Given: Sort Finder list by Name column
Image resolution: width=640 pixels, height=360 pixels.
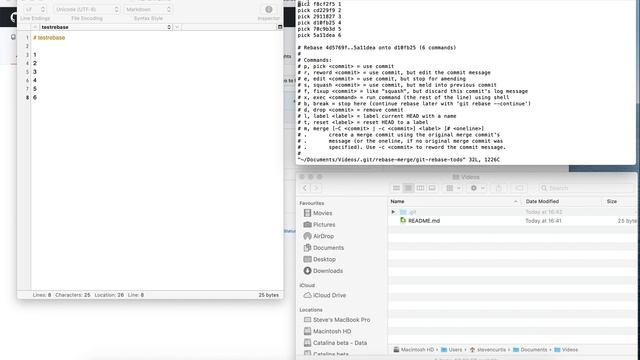Looking at the screenshot, I should (454, 202).
